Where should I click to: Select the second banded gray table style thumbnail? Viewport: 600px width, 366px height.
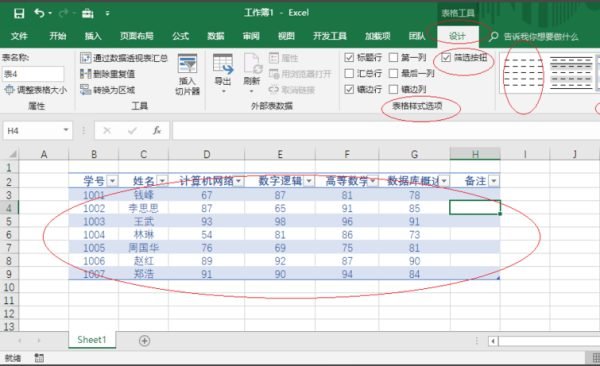[571, 73]
